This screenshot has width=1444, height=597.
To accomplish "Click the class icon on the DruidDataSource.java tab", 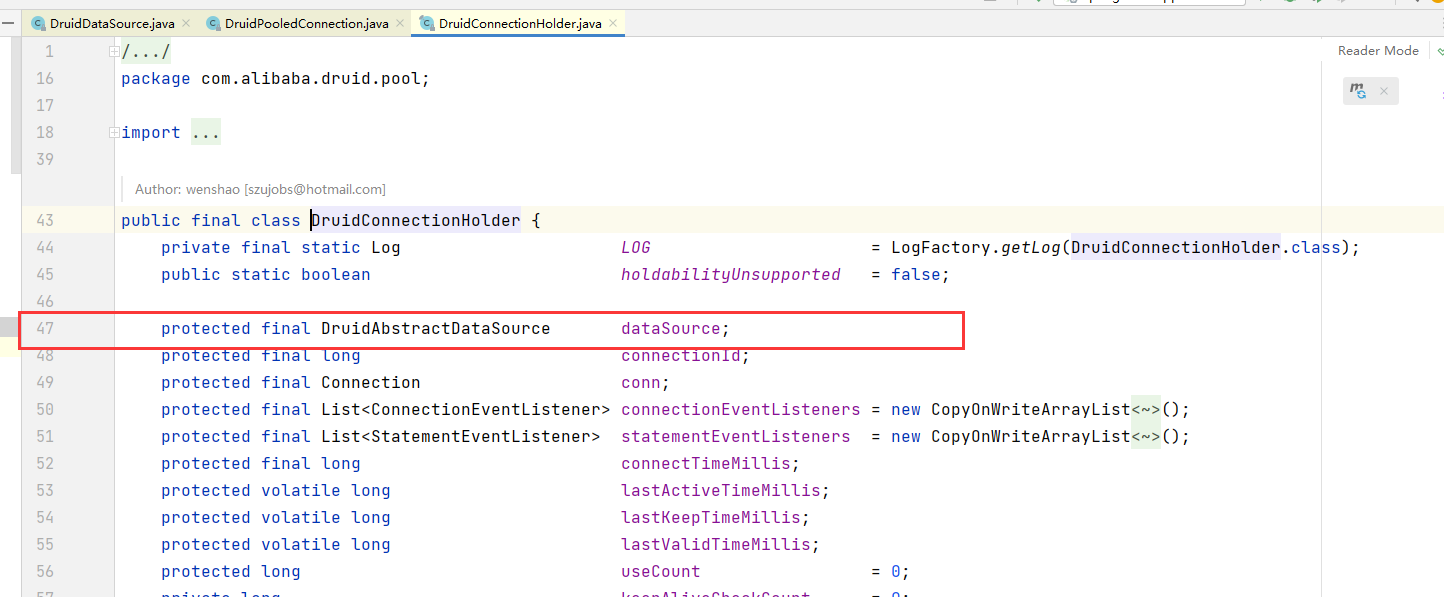I will (x=38, y=23).
